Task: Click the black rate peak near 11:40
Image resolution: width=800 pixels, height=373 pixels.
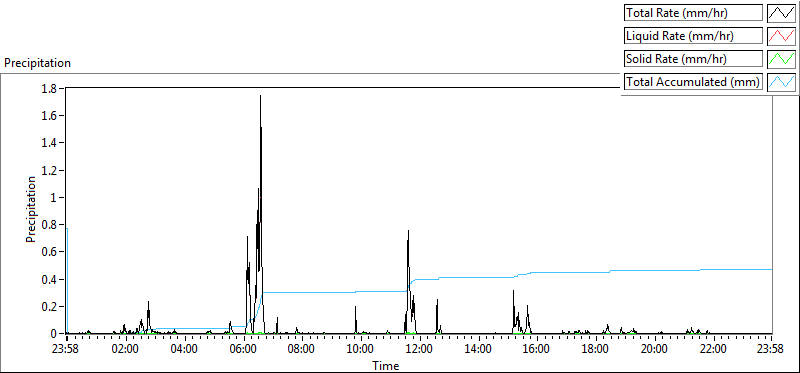Action: 408,231
